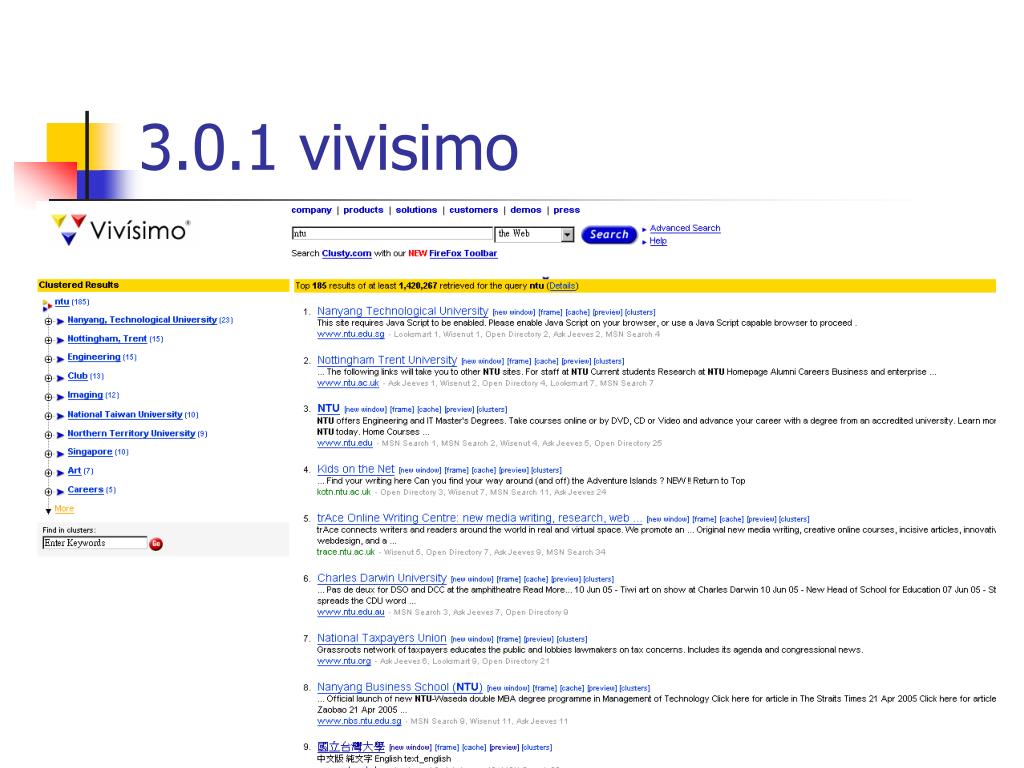1024x768 pixels.
Task: Open the company menu
Action: click(x=312, y=210)
